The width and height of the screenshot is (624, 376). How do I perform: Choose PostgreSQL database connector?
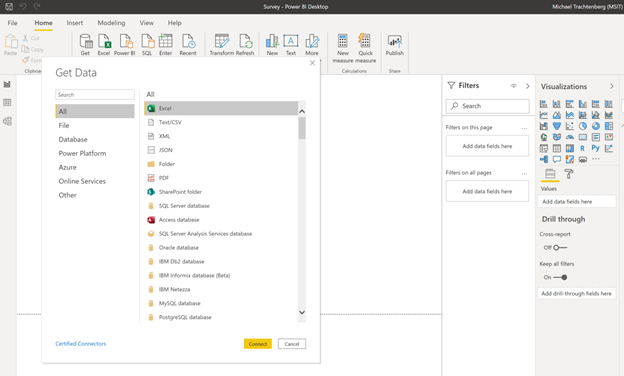pyautogui.click(x=221, y=317)
